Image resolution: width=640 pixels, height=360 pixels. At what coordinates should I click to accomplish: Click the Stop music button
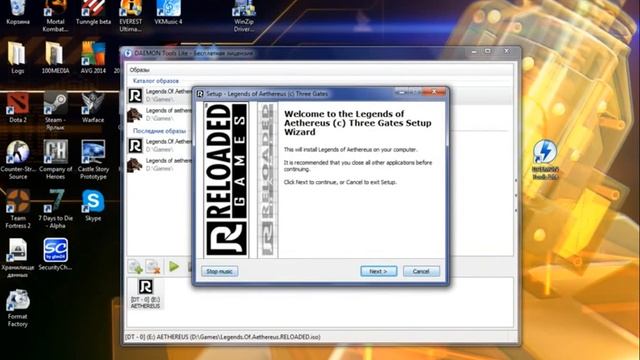219,271
